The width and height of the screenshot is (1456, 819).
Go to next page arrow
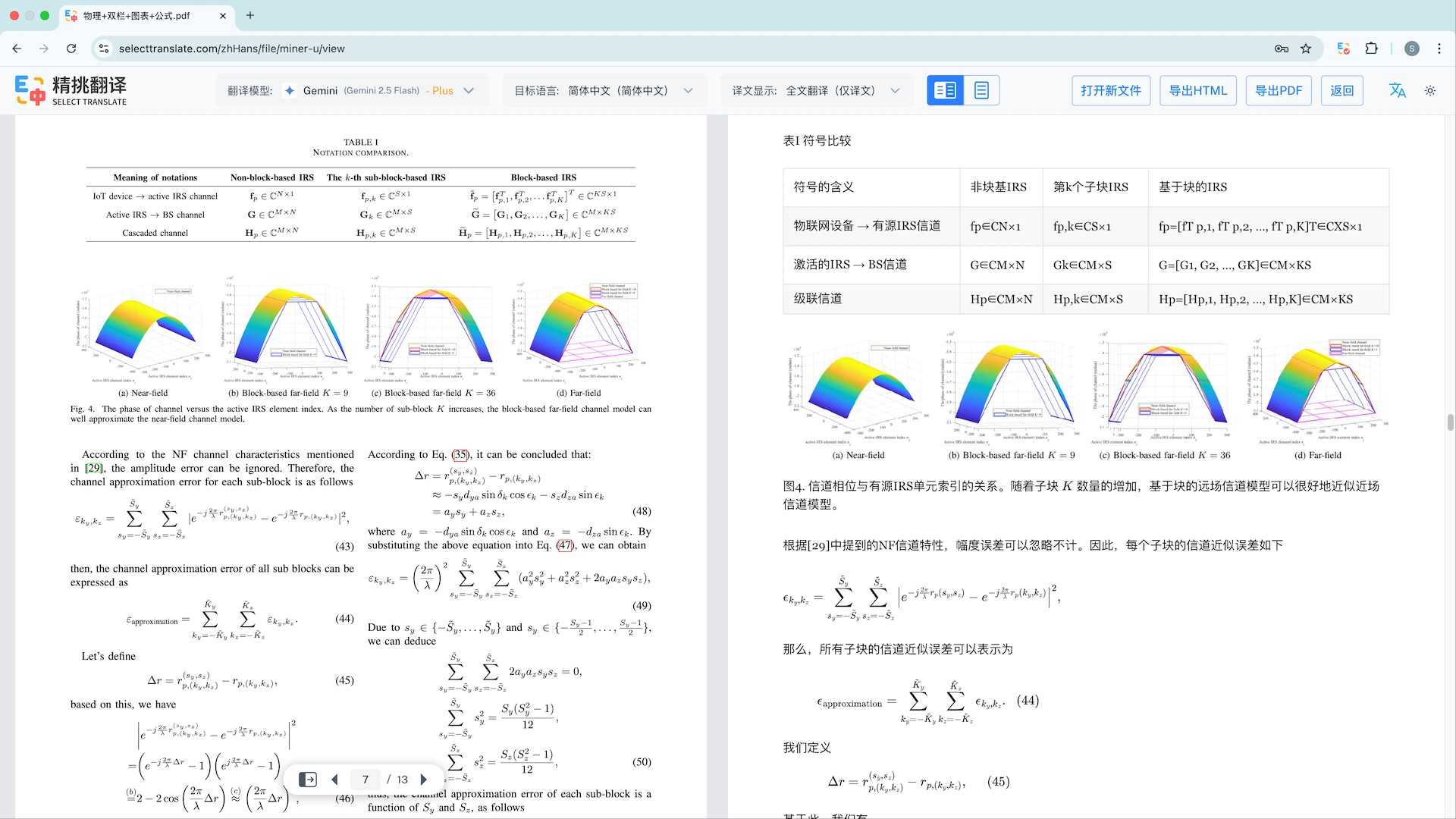[424, 780]
